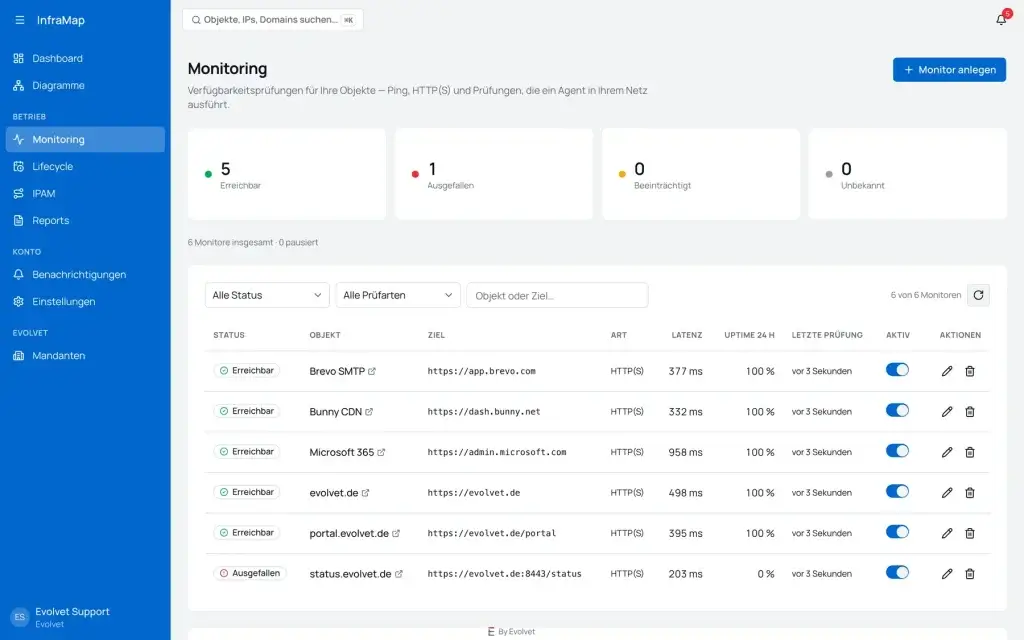Viewport: 1024px width, 640px height.
Task: Click the Ausgefallen summary card
Action: coord(494,174)
